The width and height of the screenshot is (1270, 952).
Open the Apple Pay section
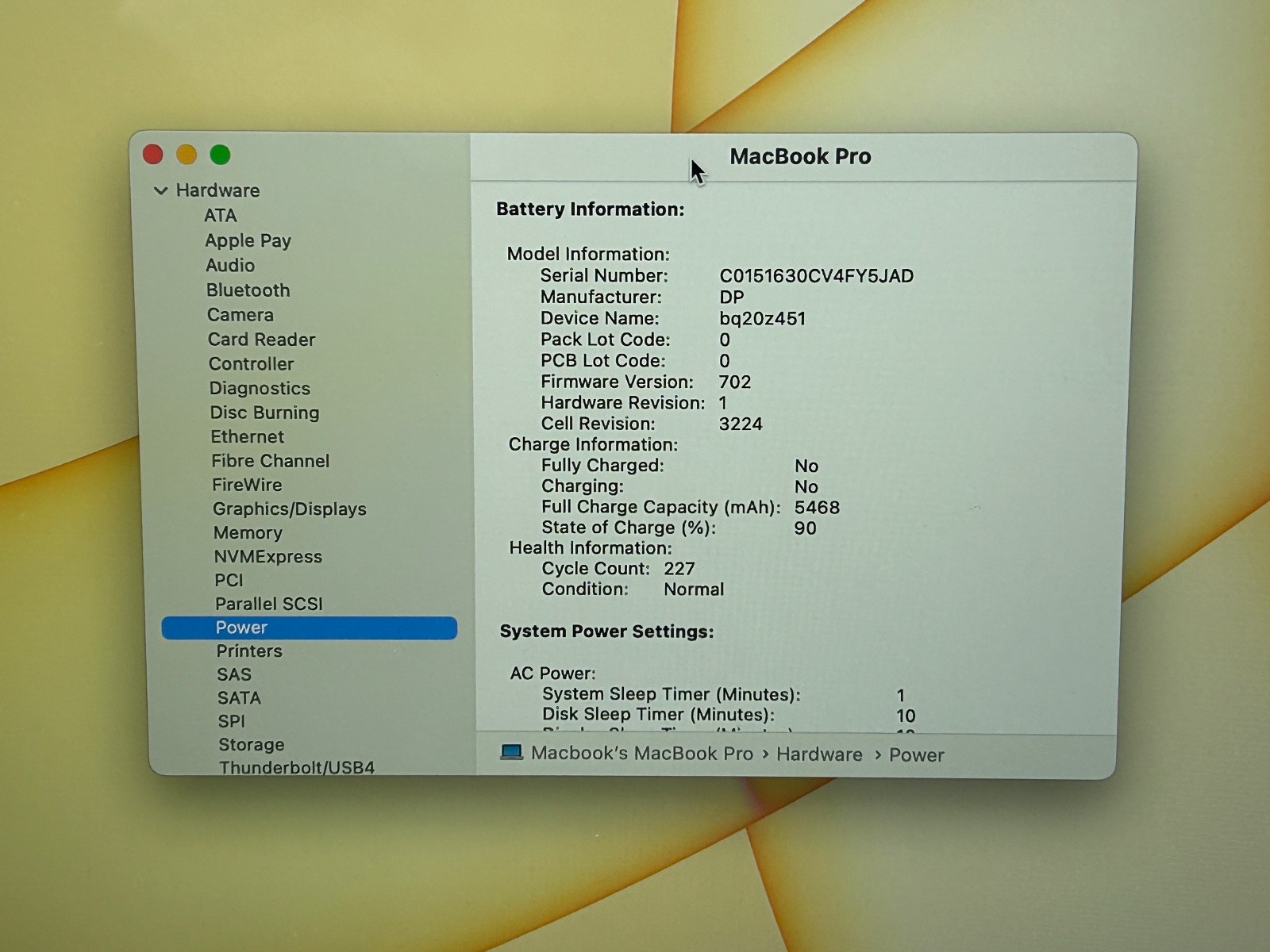pyautogui.click(x=248, y=240)
